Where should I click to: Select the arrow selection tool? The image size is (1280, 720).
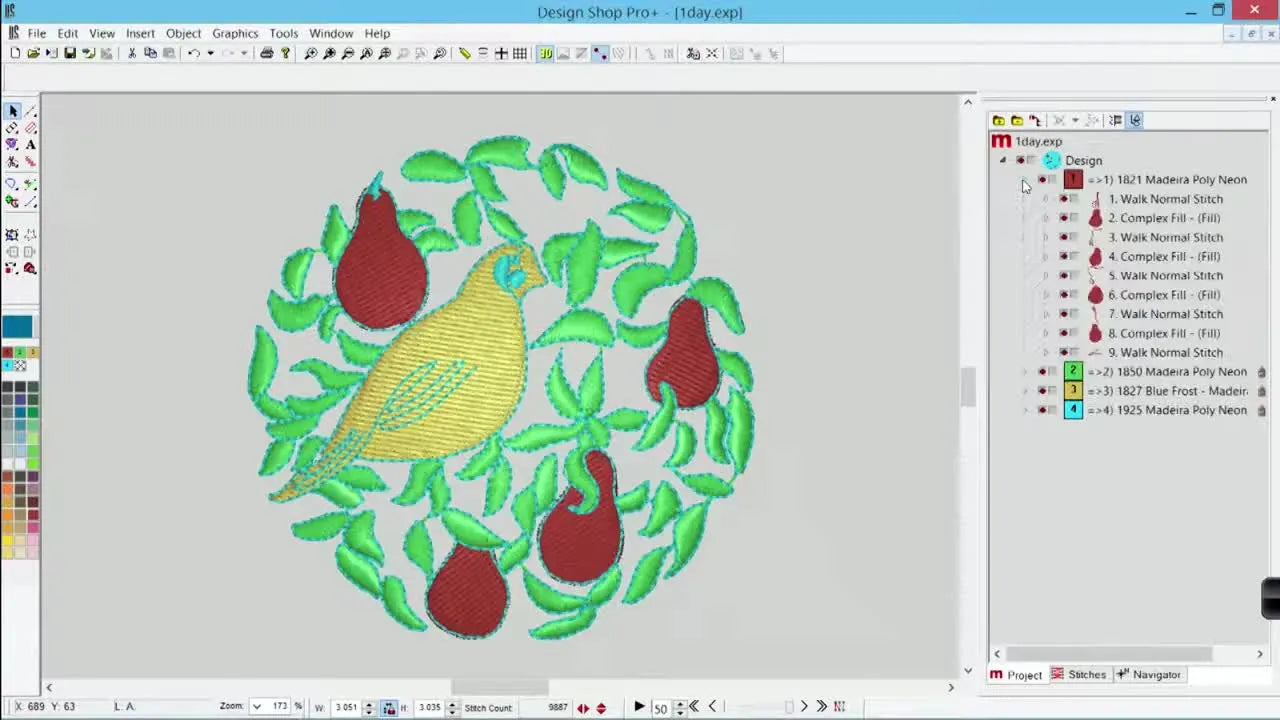click(x=13, y=110)
